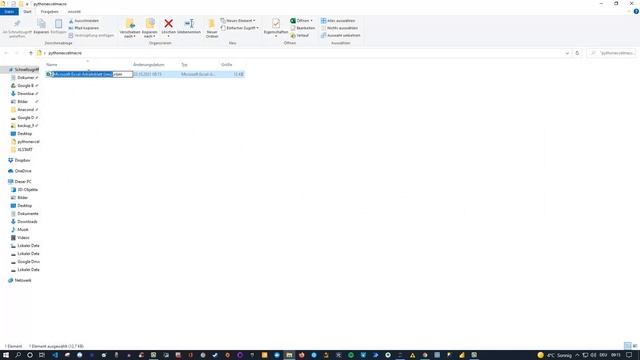Click the pythonexcelmacro address bar path
640x360 pixels.
click(65, 53)
